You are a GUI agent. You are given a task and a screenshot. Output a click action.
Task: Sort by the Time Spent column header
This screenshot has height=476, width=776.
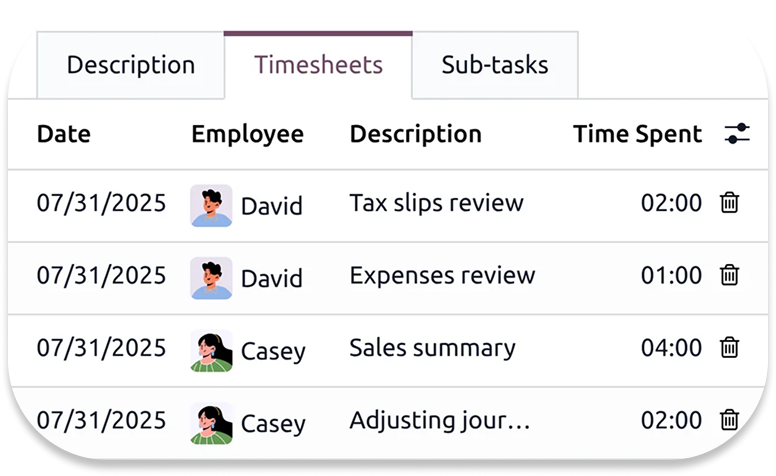(637, 134)
